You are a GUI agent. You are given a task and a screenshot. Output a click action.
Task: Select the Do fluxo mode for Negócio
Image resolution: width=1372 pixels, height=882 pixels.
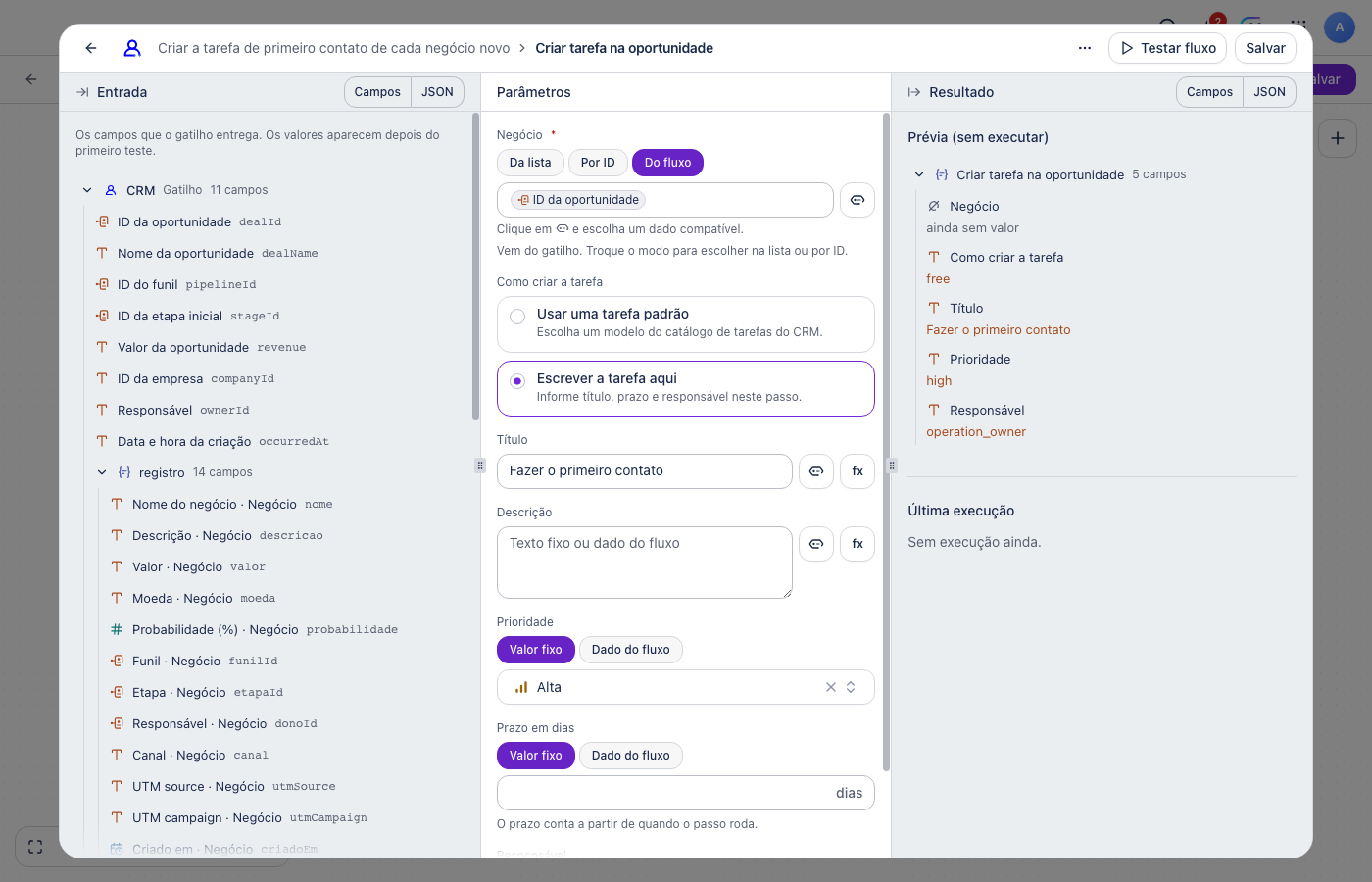coord(667,163)
